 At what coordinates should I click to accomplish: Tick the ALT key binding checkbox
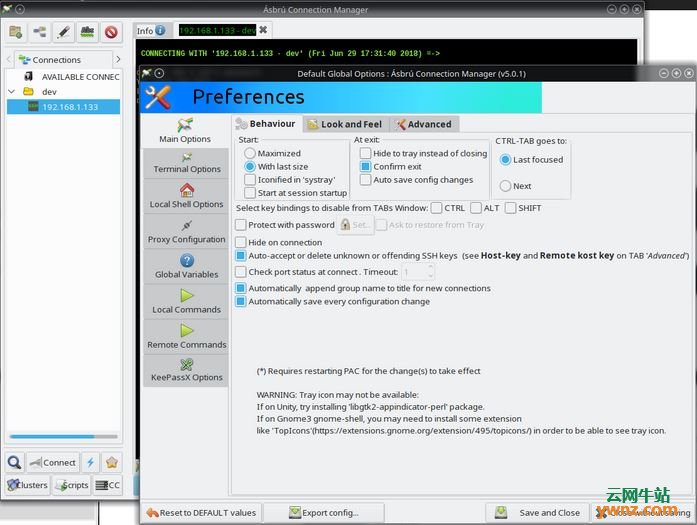(x=476, y=208)
